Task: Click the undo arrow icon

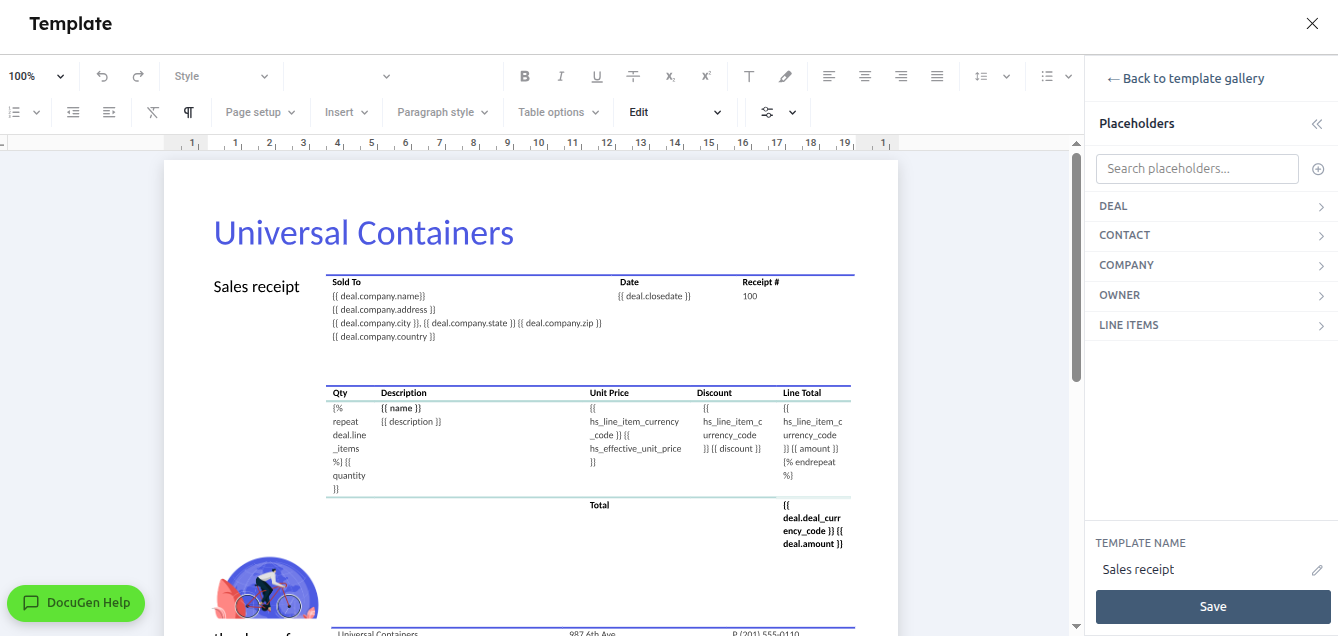Action: point(102,76)
